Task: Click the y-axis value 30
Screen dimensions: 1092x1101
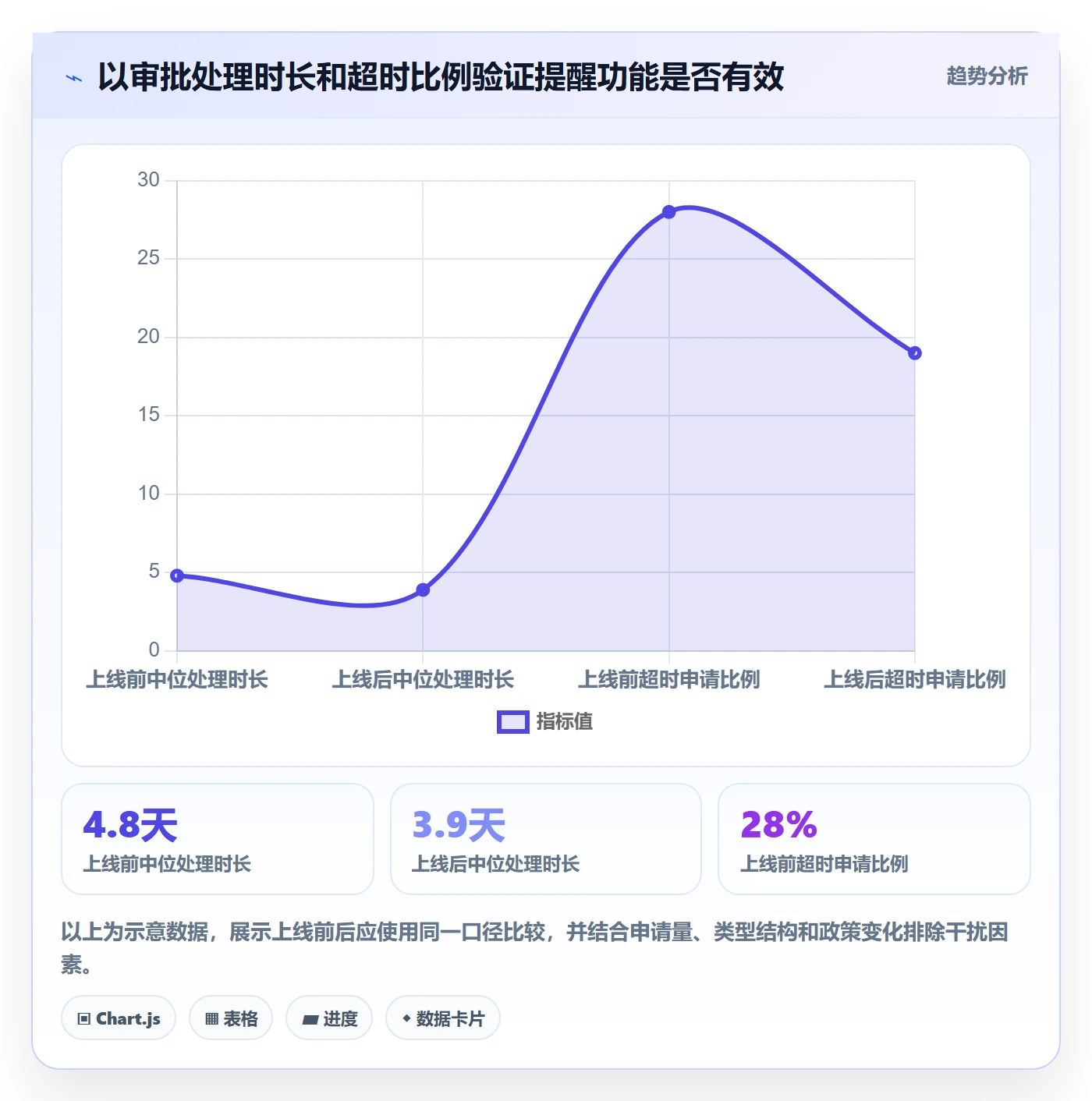Action: click(x=148, y=180)
